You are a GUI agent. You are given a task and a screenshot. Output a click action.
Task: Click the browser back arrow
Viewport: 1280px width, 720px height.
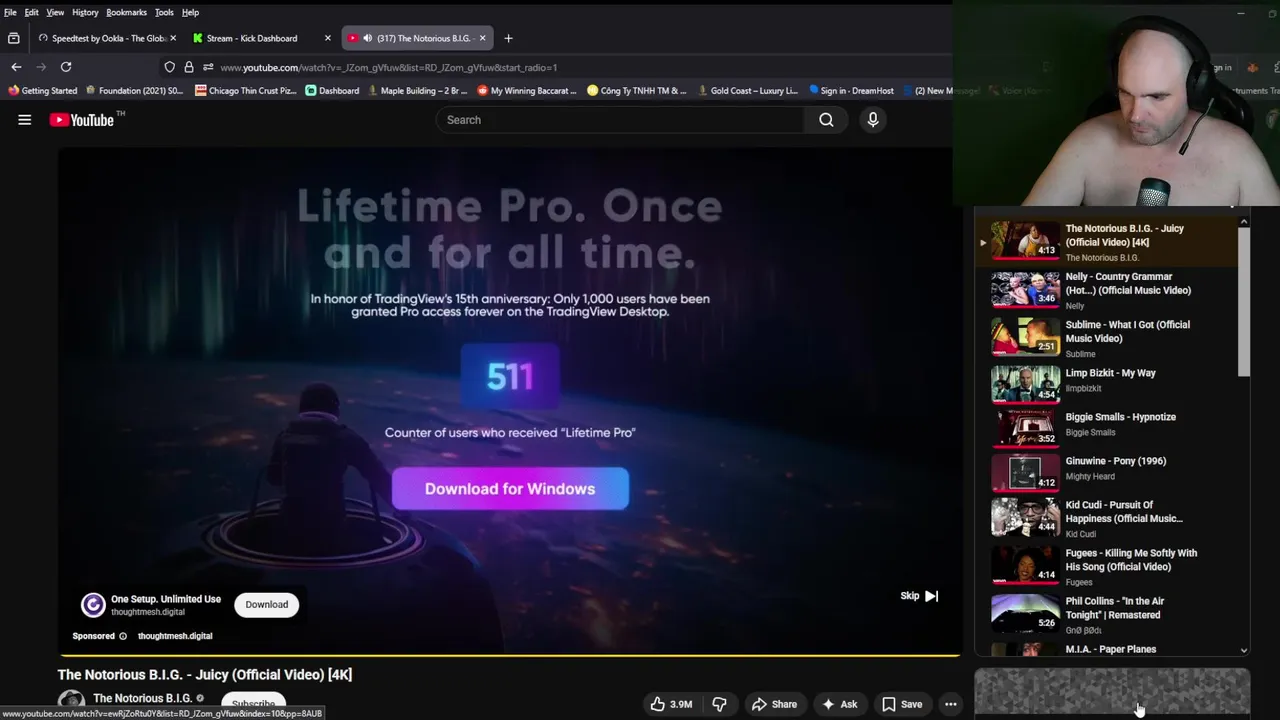click(x=16, y=67)
